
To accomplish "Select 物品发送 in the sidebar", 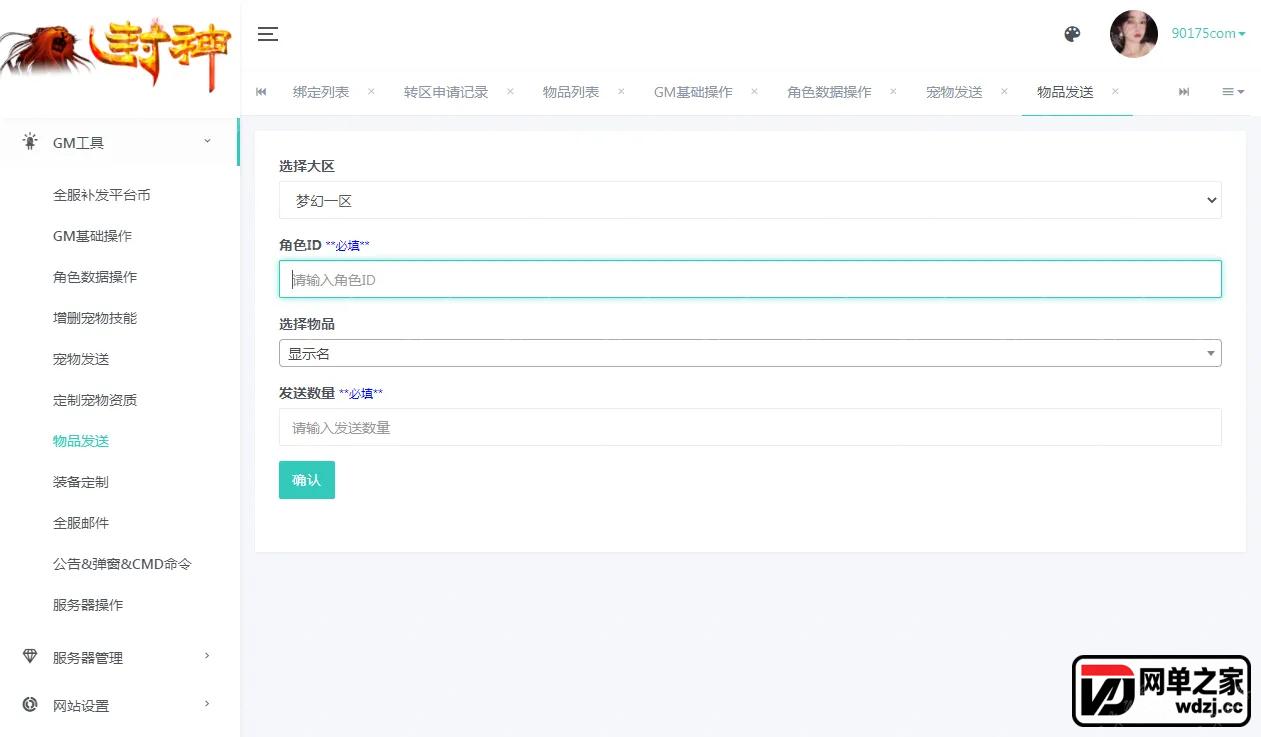I will (81, 441).
